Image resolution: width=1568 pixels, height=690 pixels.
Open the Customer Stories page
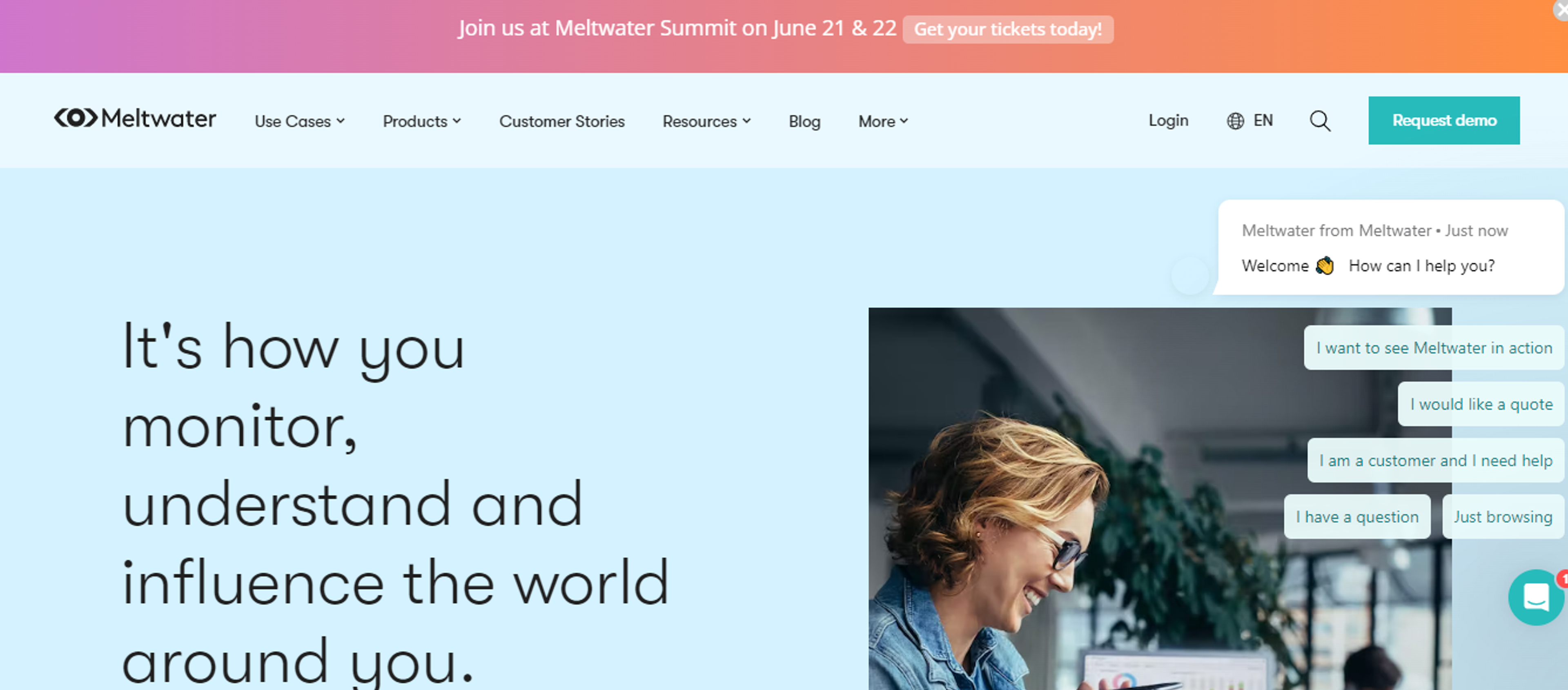(562, 121)
